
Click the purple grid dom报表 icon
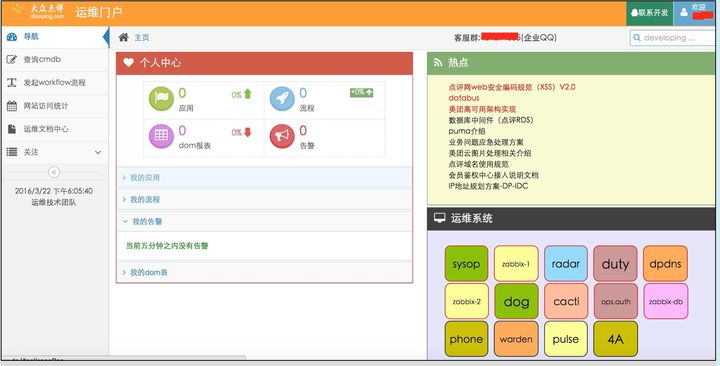161,136
